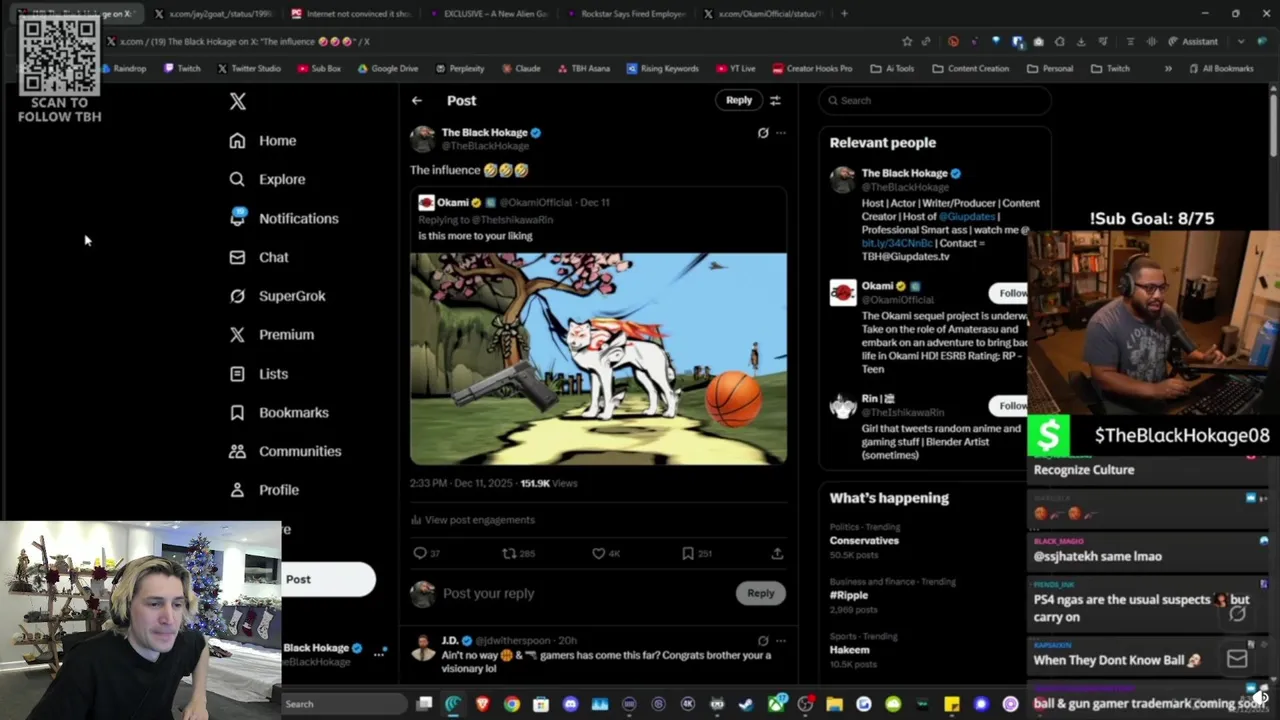1280x720 pixels.
Task: Go to Home in X sidebar
Action: 263,141
